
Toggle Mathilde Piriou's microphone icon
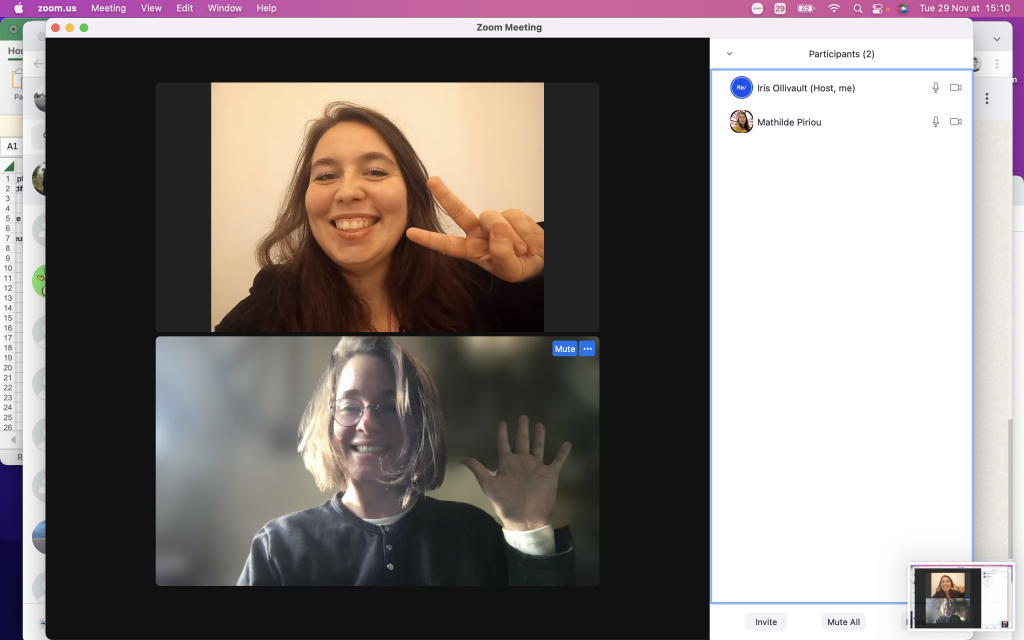[x=936, y=122]
